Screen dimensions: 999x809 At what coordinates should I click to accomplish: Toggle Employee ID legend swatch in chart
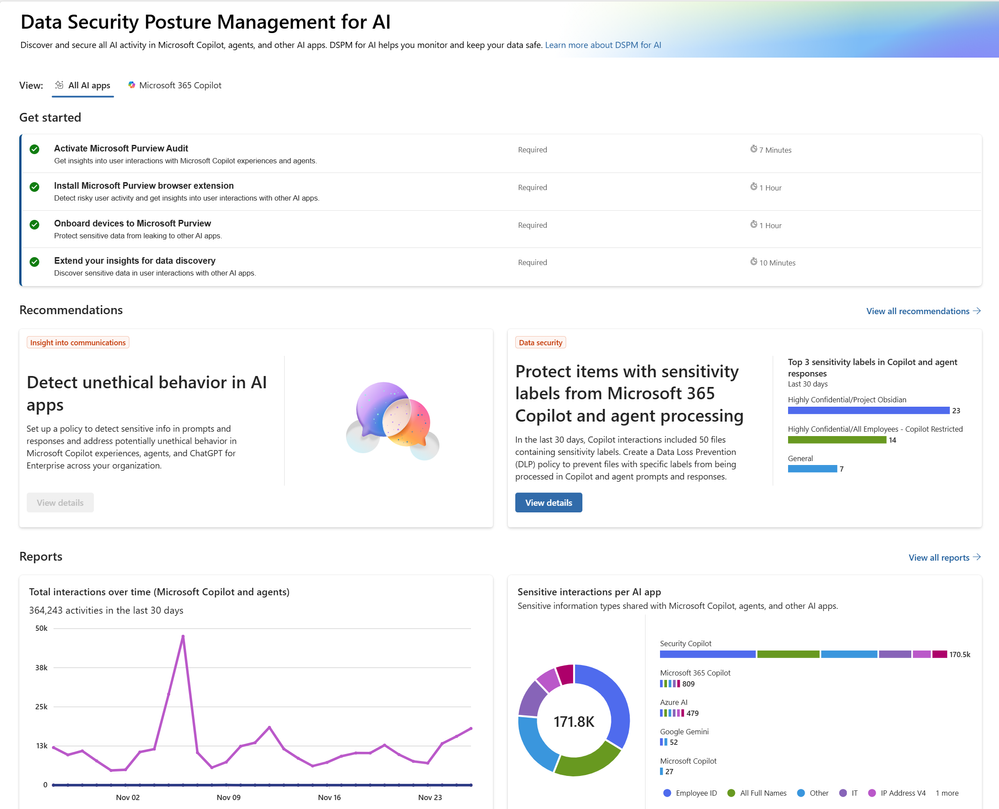(x=667, y=793)
